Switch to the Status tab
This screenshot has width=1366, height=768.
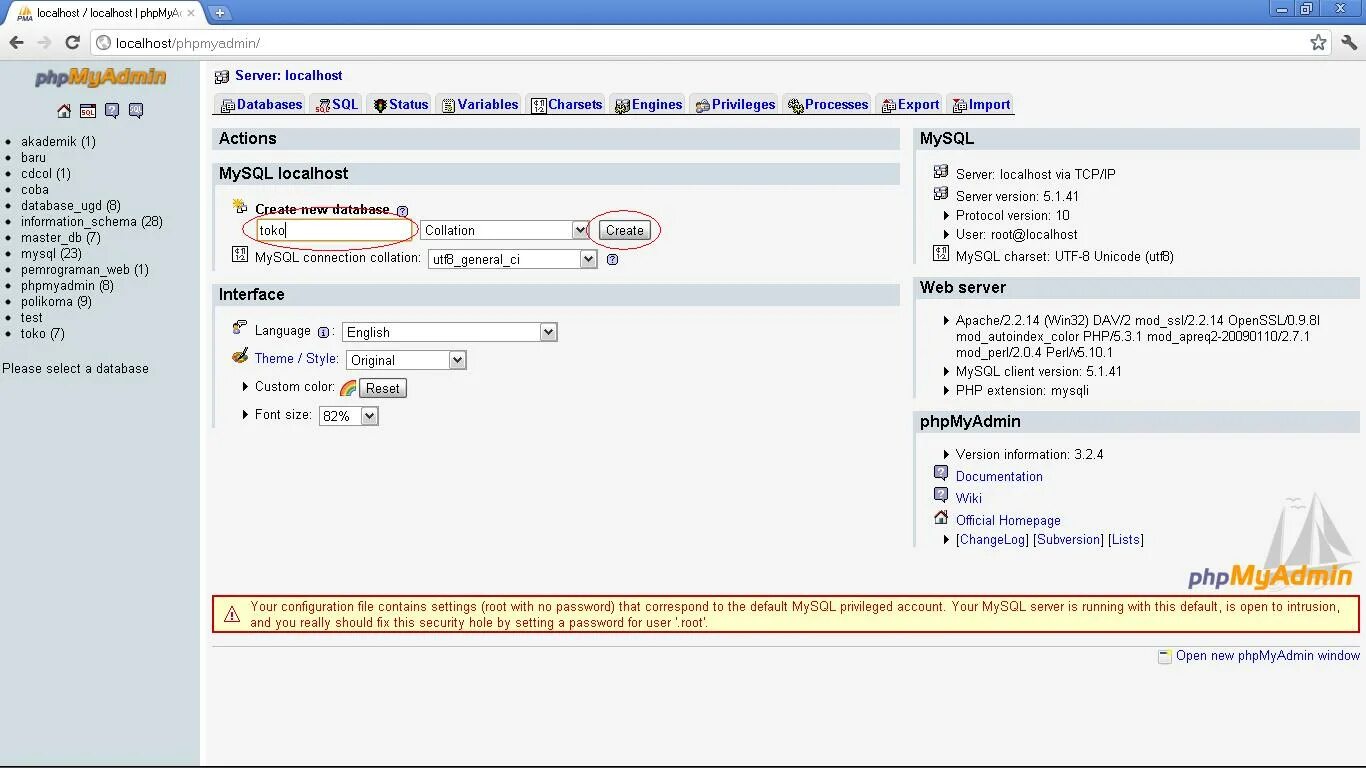pyautogui.click(x=400, y=105)
